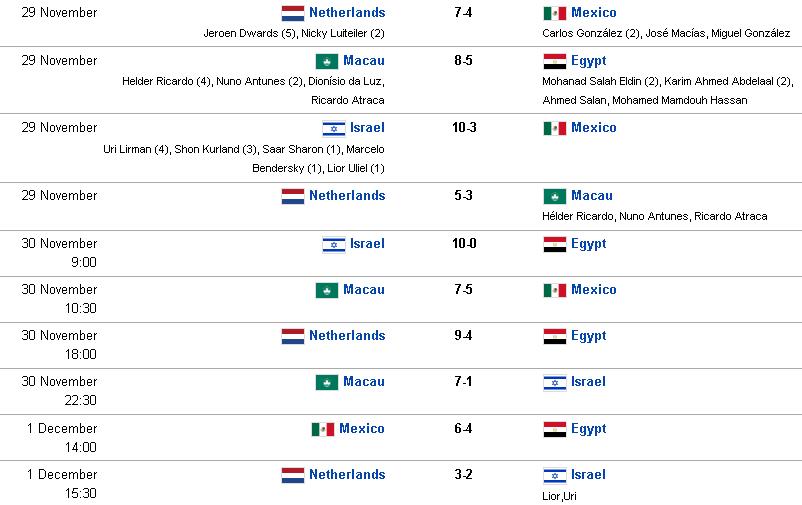802x505 pixels.
Task: Open the Netherlands link in the 9-4 match
Action: 347,336
